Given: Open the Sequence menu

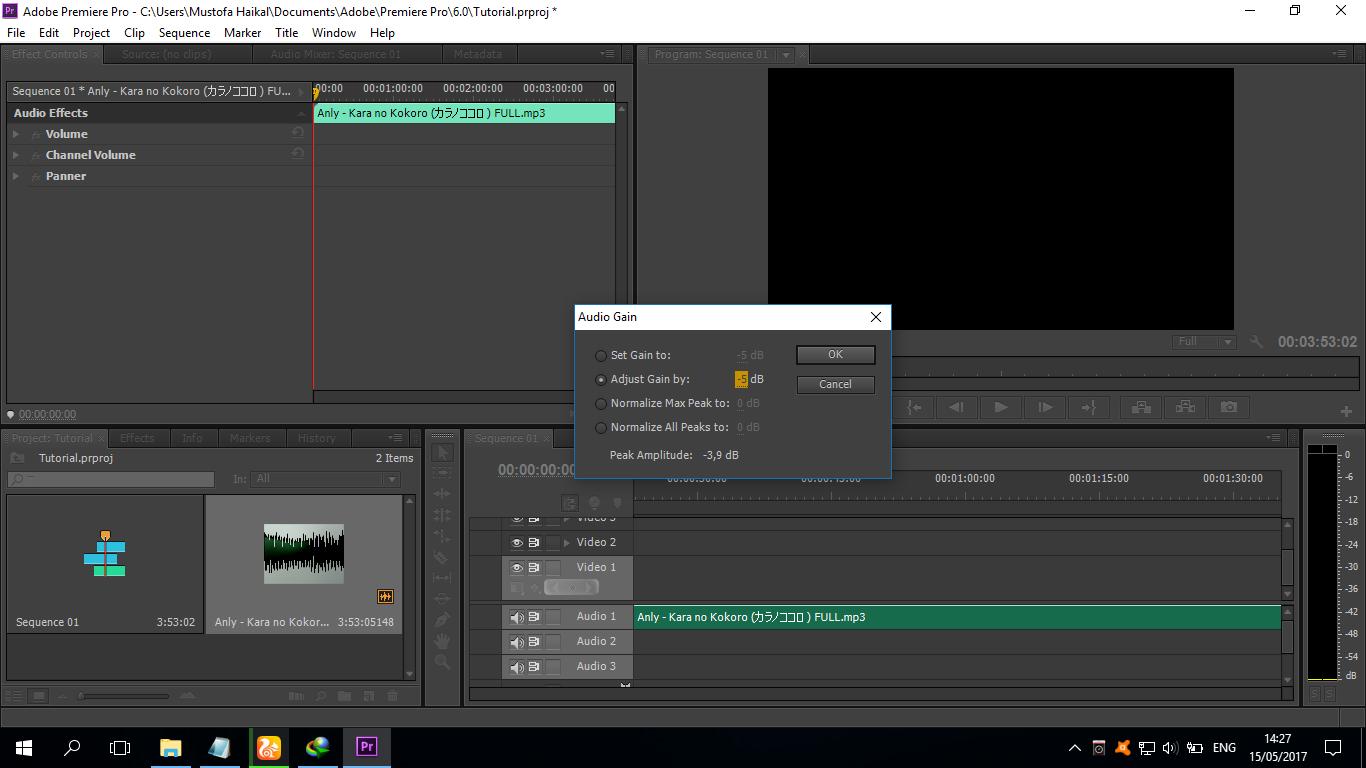Looking at the screenshot, I should click(x=184, y=33).
